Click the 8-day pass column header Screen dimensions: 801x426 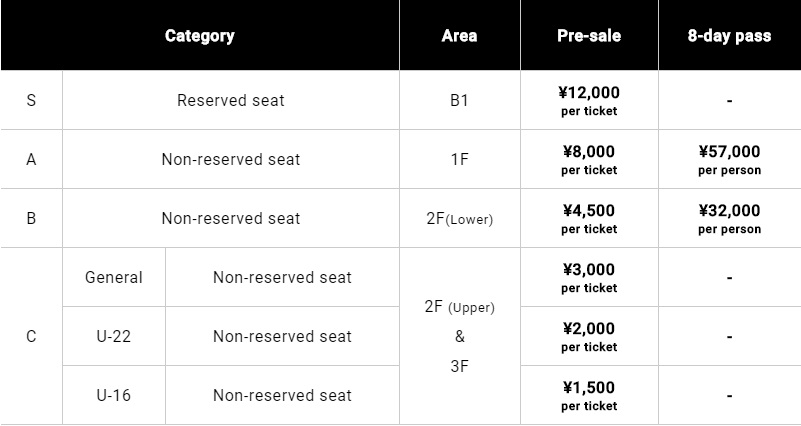pyautogui.click(x=729, y=36)
